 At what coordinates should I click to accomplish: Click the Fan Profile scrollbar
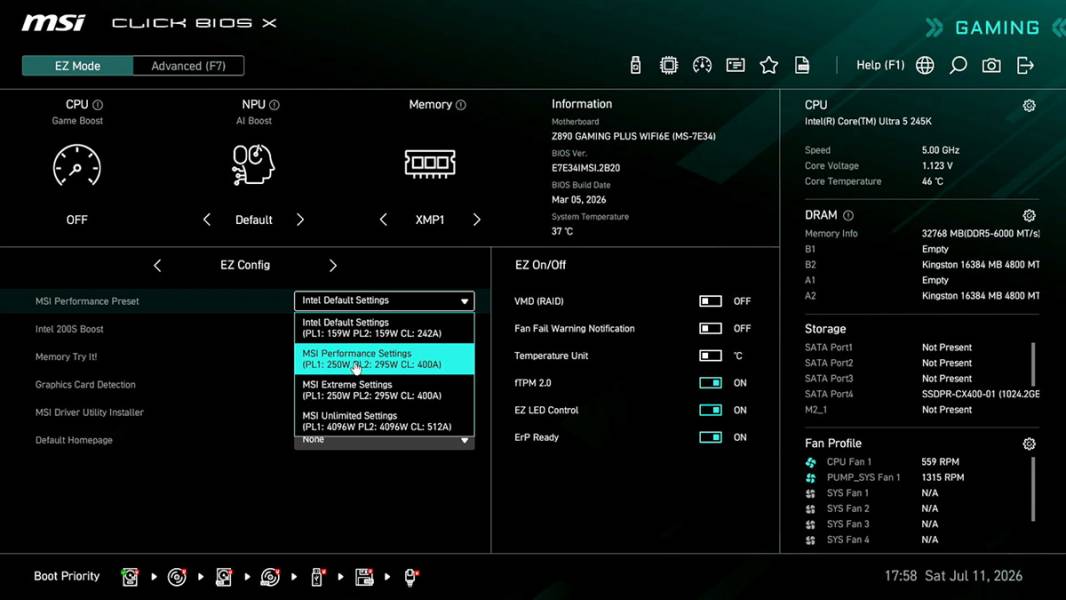tap(1033, 489)
